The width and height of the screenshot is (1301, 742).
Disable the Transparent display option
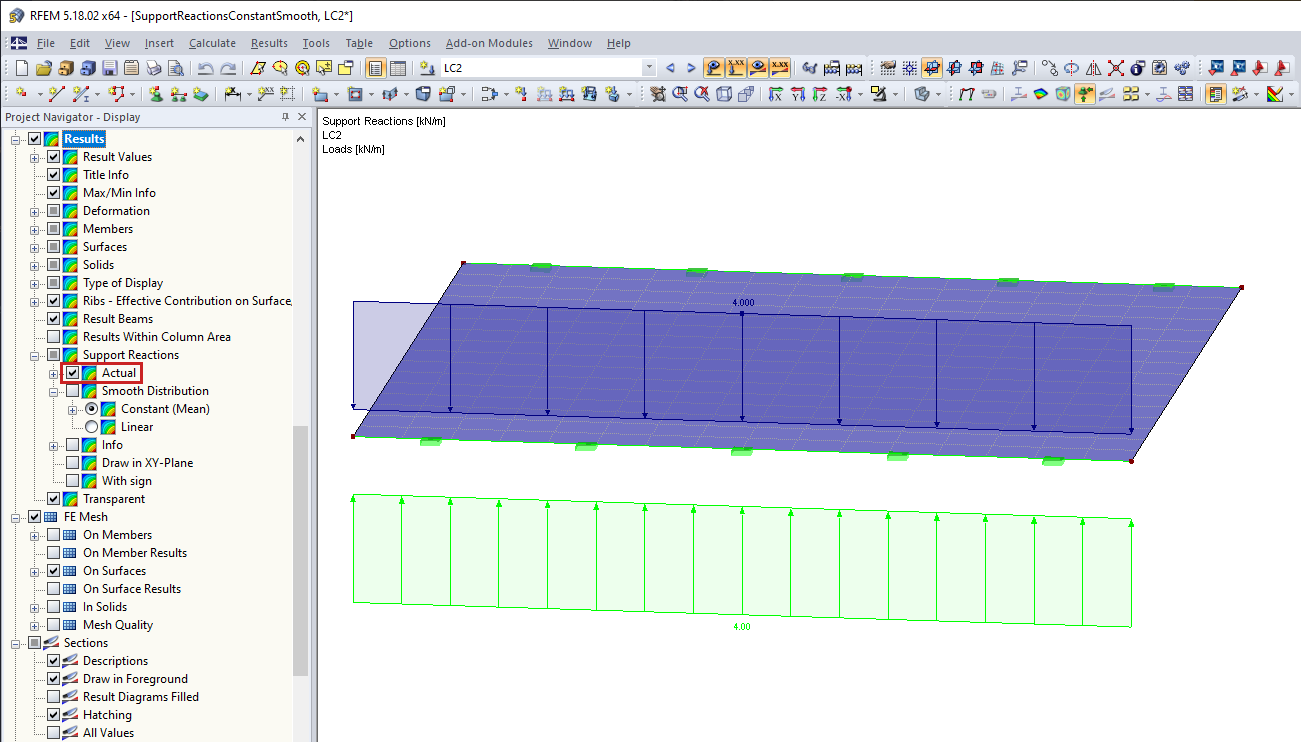click(x=53, y=497)
